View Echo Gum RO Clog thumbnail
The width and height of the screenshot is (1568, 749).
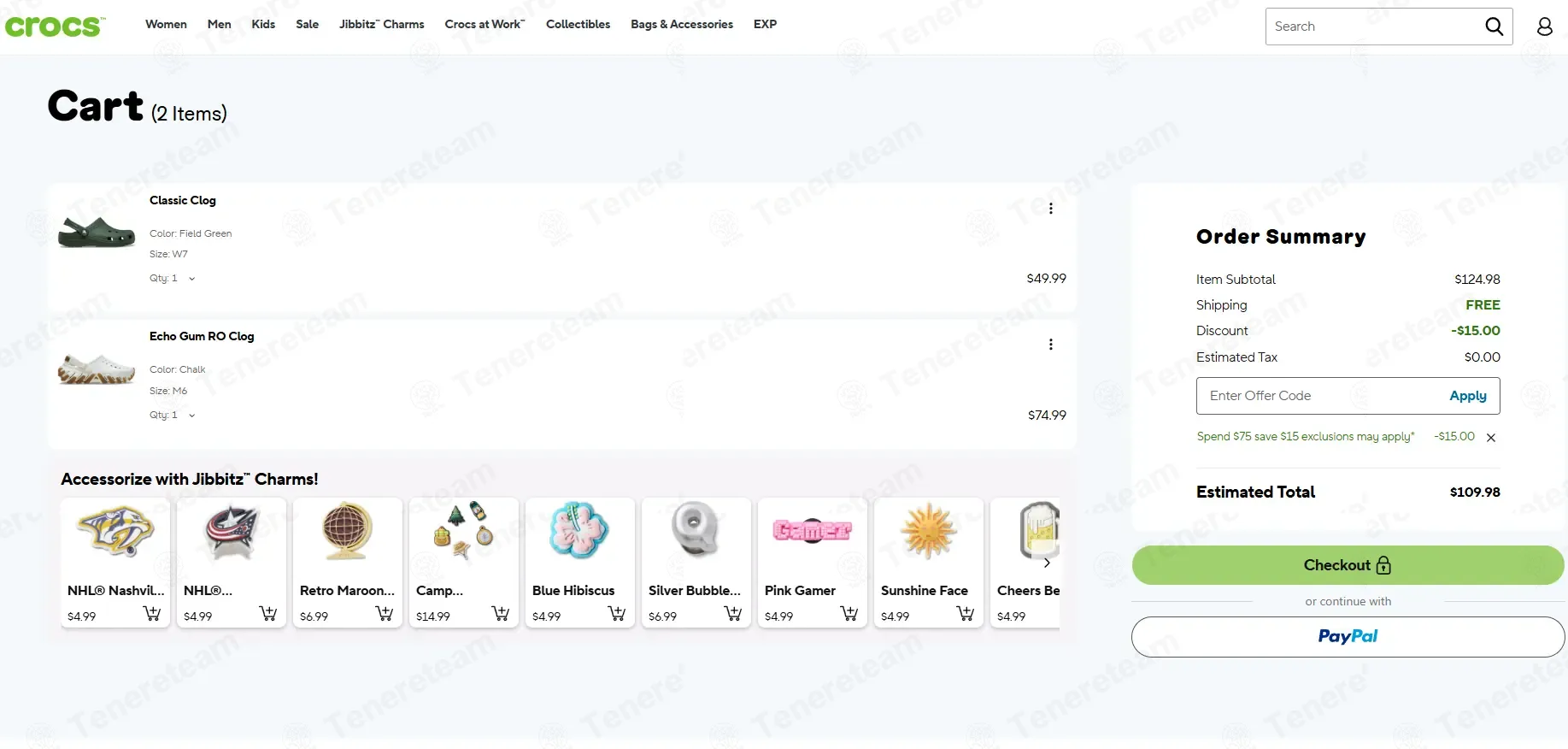[x=97, y=369]
